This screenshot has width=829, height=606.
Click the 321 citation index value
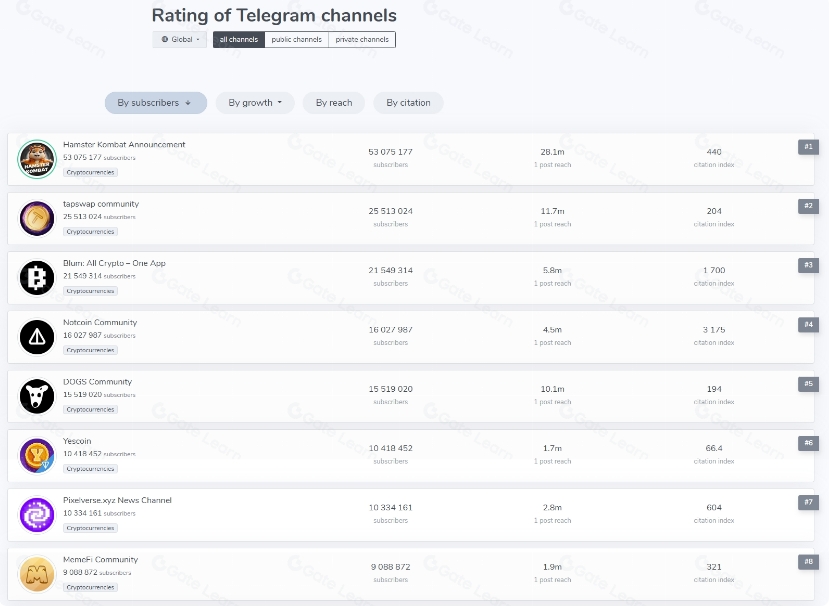(x=714, y=566)
